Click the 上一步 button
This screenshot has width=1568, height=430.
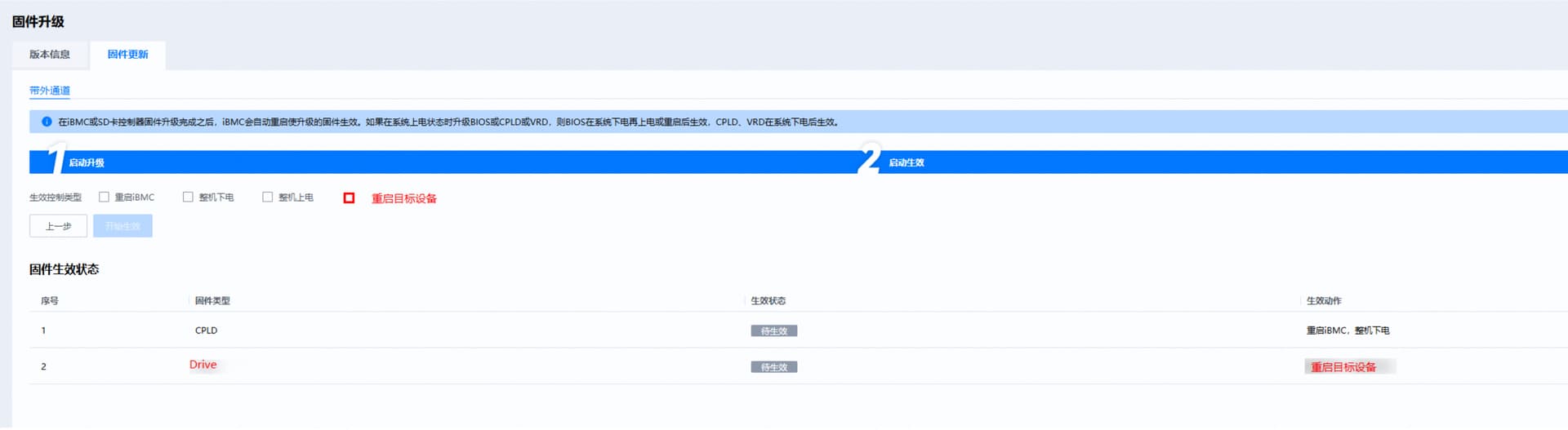click(x=58, y=226)
